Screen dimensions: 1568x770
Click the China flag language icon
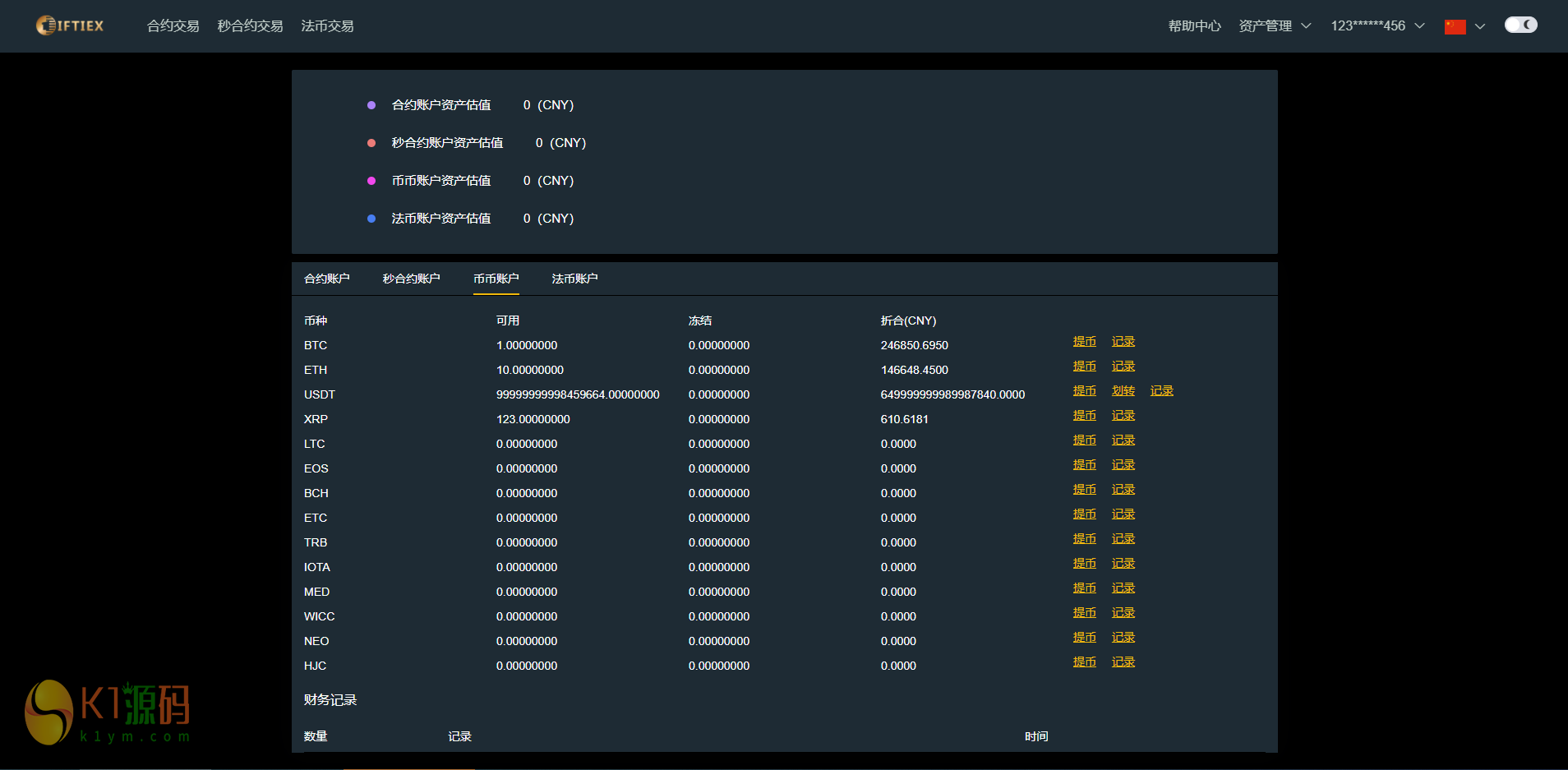[x=1455, y=26]
